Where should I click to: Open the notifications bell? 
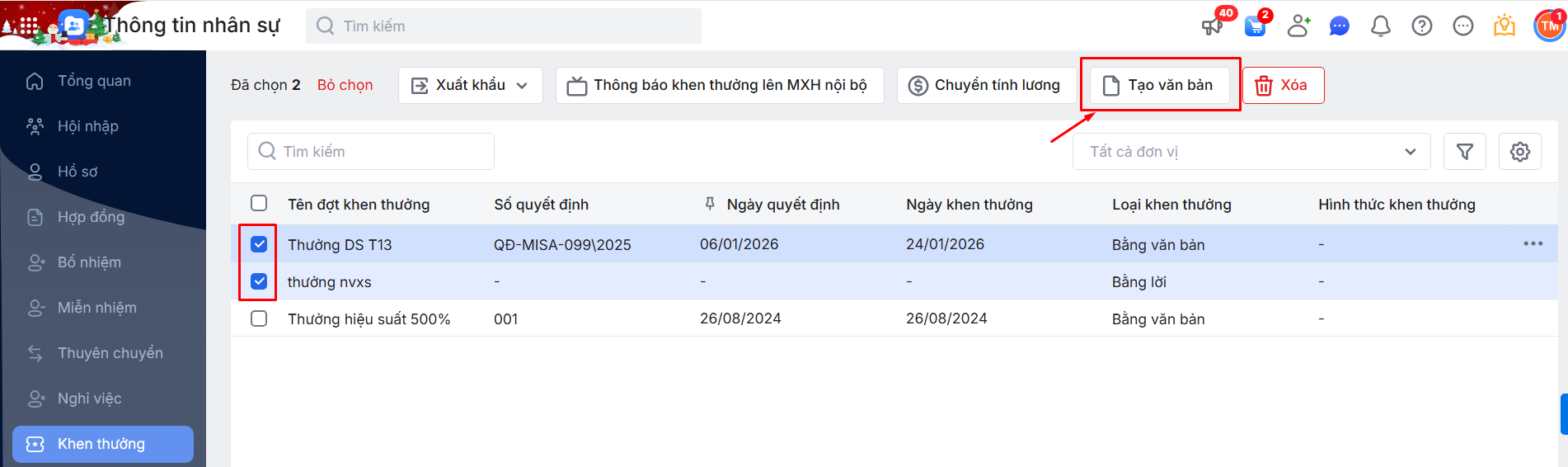coord(1381,26)
